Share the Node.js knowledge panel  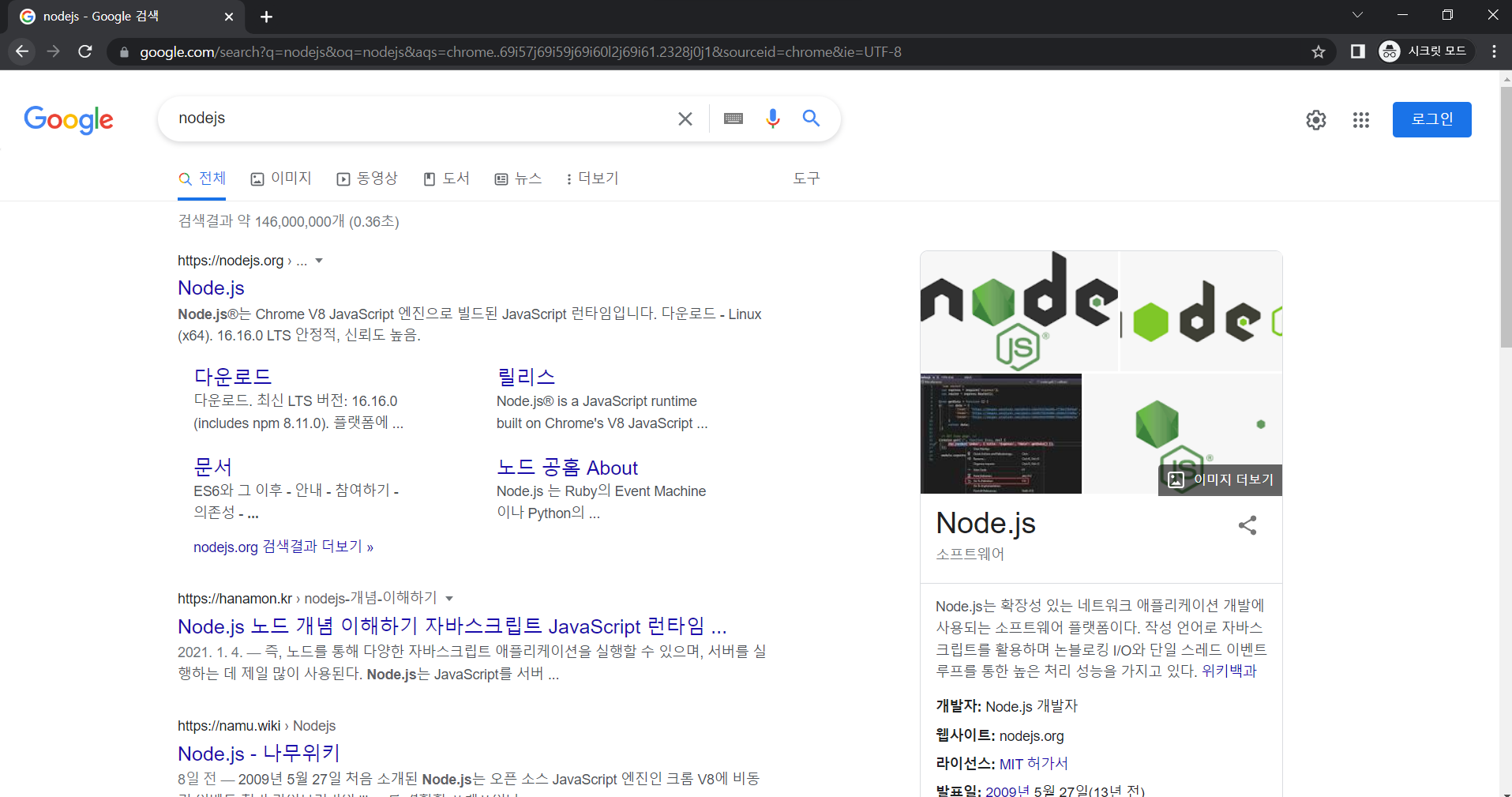(1247, 525)
